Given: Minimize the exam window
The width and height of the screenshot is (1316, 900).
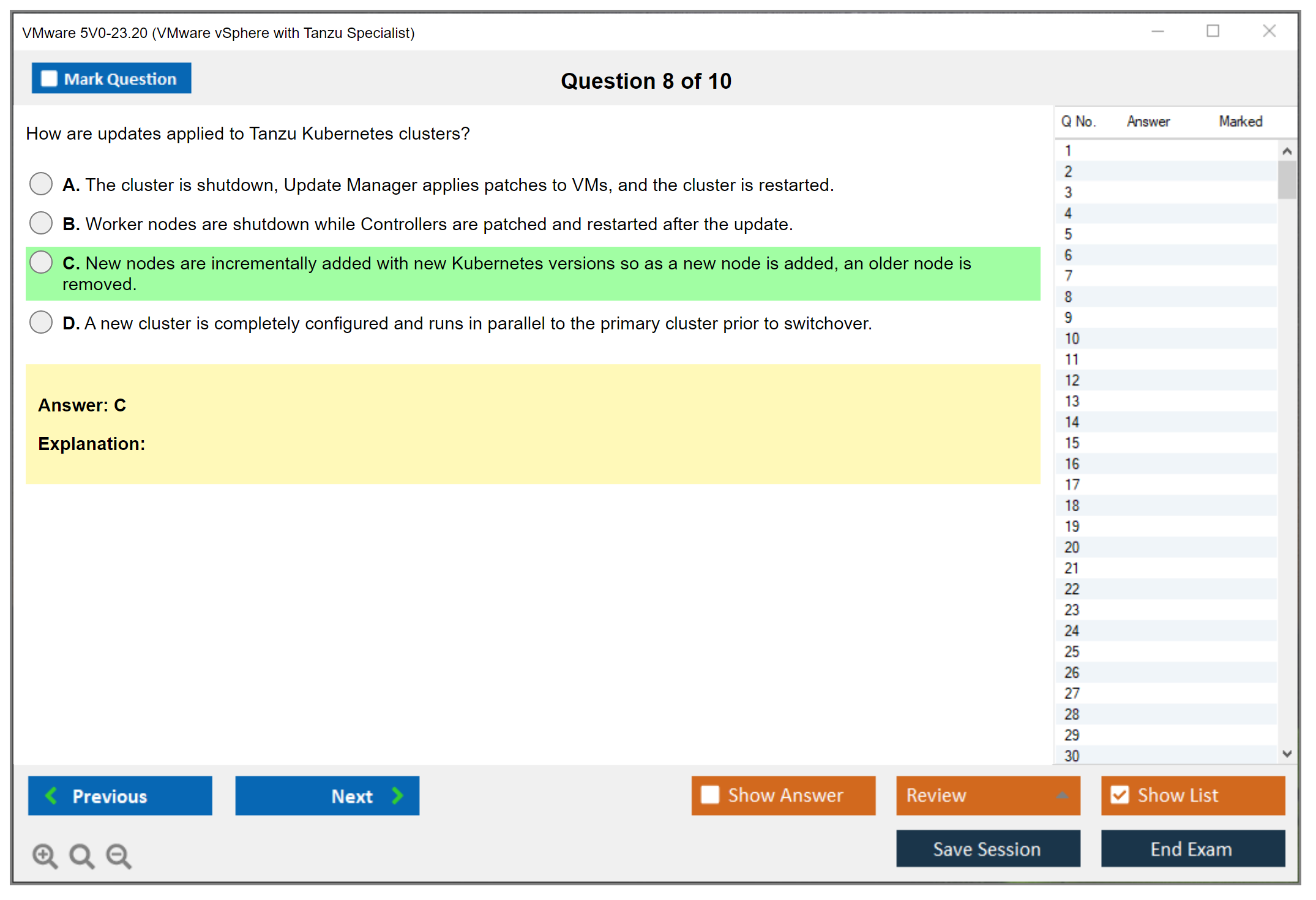Looking at the screenshot, I should tap(1157, 31).
